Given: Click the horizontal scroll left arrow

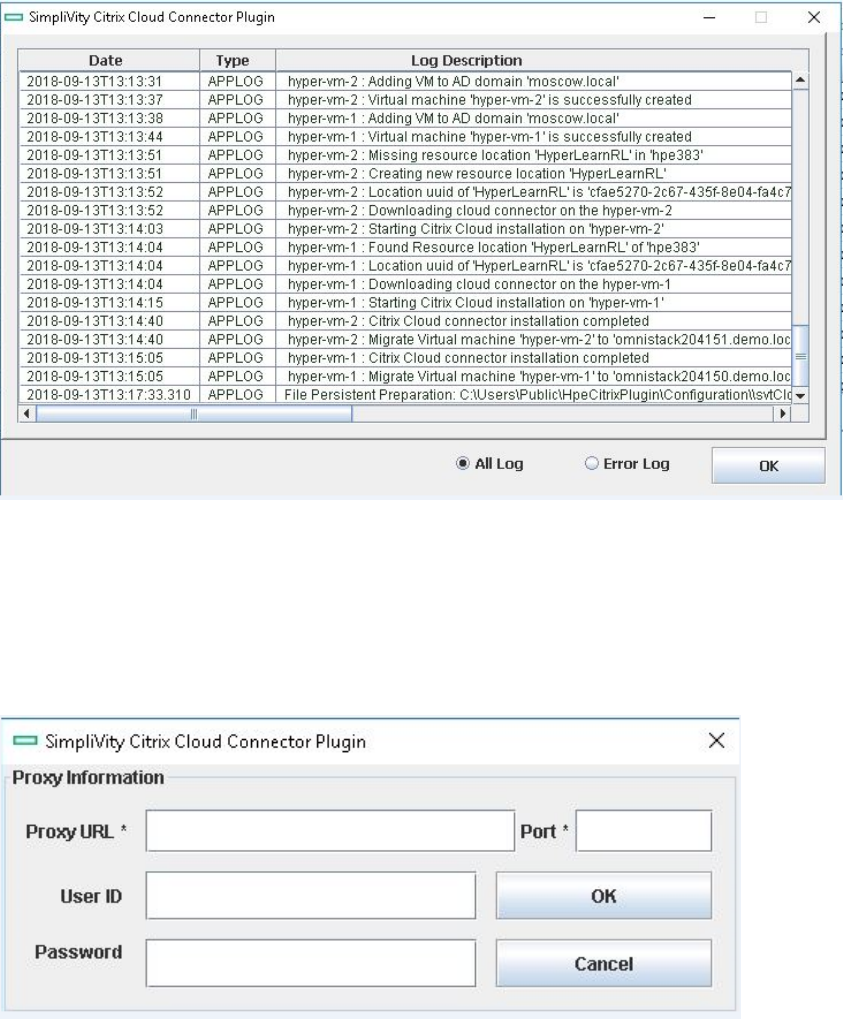Looking at the screenshot, I should [x=27, y=413].
